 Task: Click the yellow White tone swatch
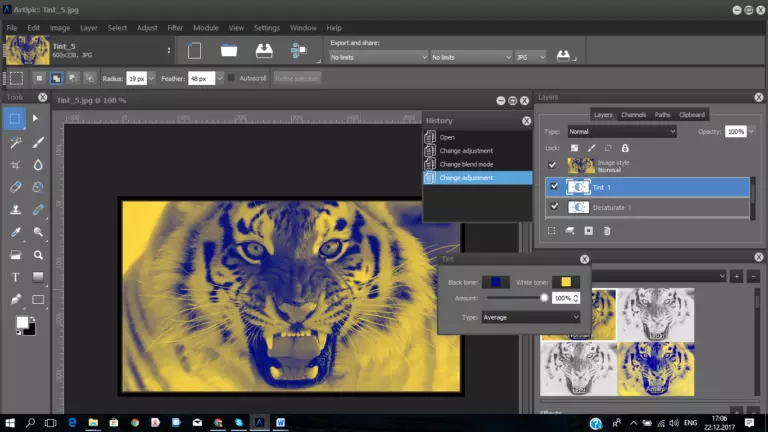(x=565, y=282)
